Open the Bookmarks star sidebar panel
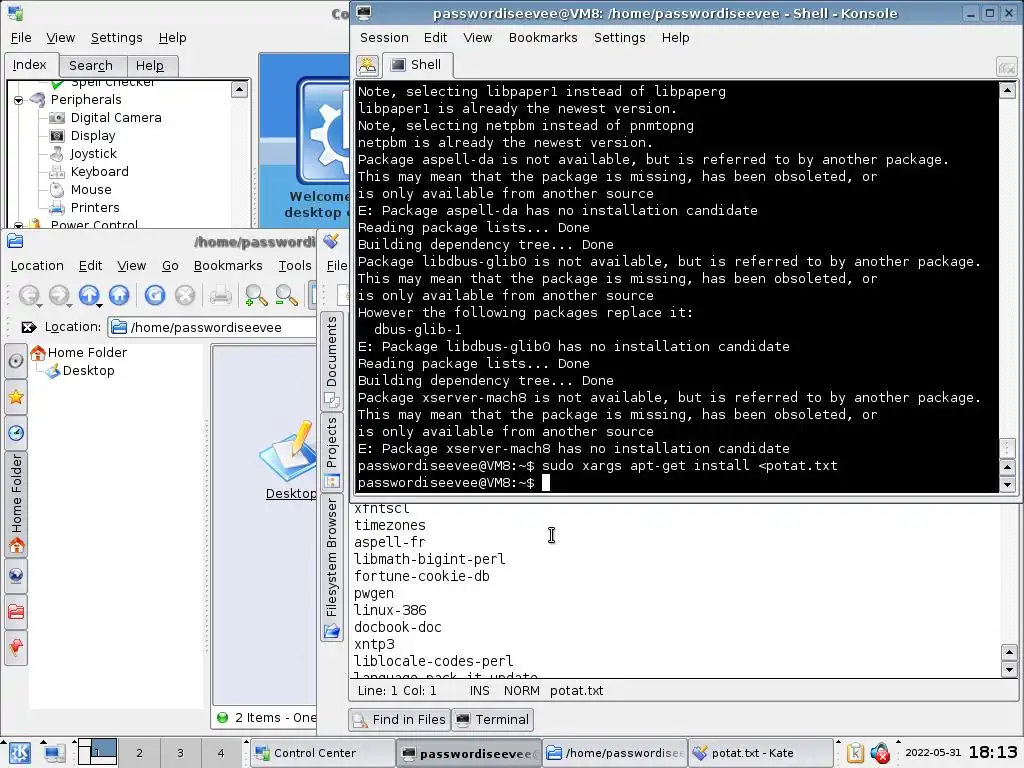The width and height of the screenshot is (1024, 768). [16, 396]
